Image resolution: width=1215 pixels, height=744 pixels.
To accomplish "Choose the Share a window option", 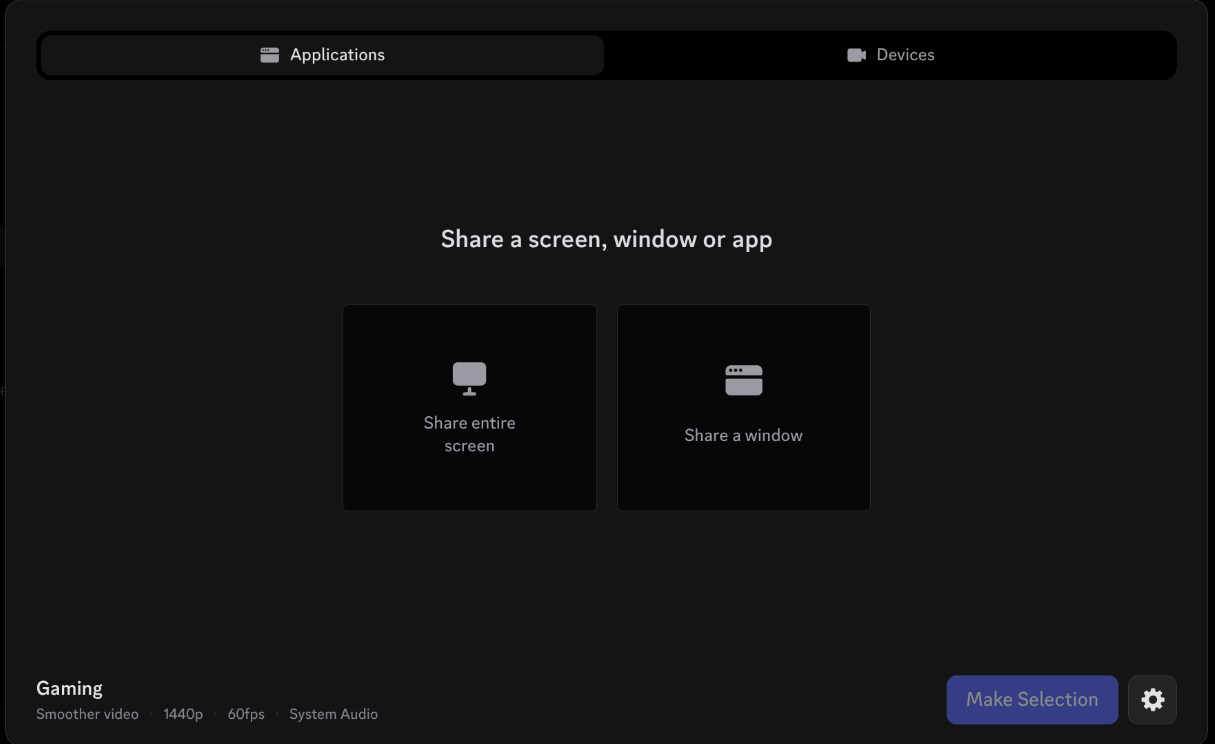I will coord(744,407).
